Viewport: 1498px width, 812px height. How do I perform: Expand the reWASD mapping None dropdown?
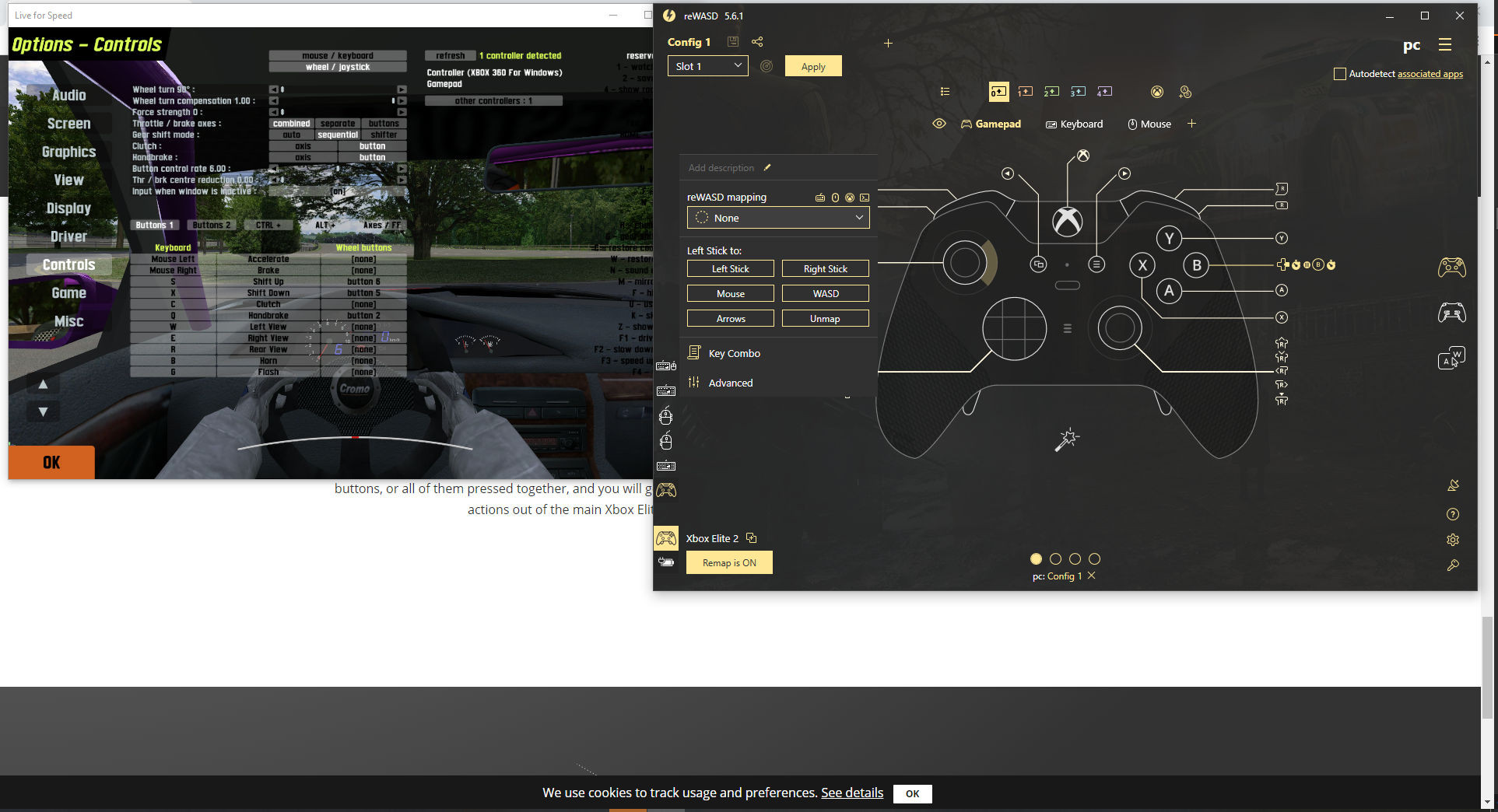(778, 218)
